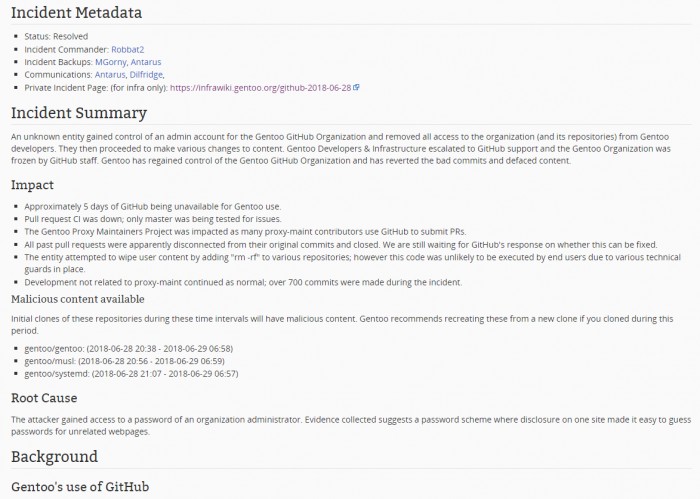Click the Gentoo's use of GitHub heading
The height and width of the screenshot is (499, 700).
point(80,487)
